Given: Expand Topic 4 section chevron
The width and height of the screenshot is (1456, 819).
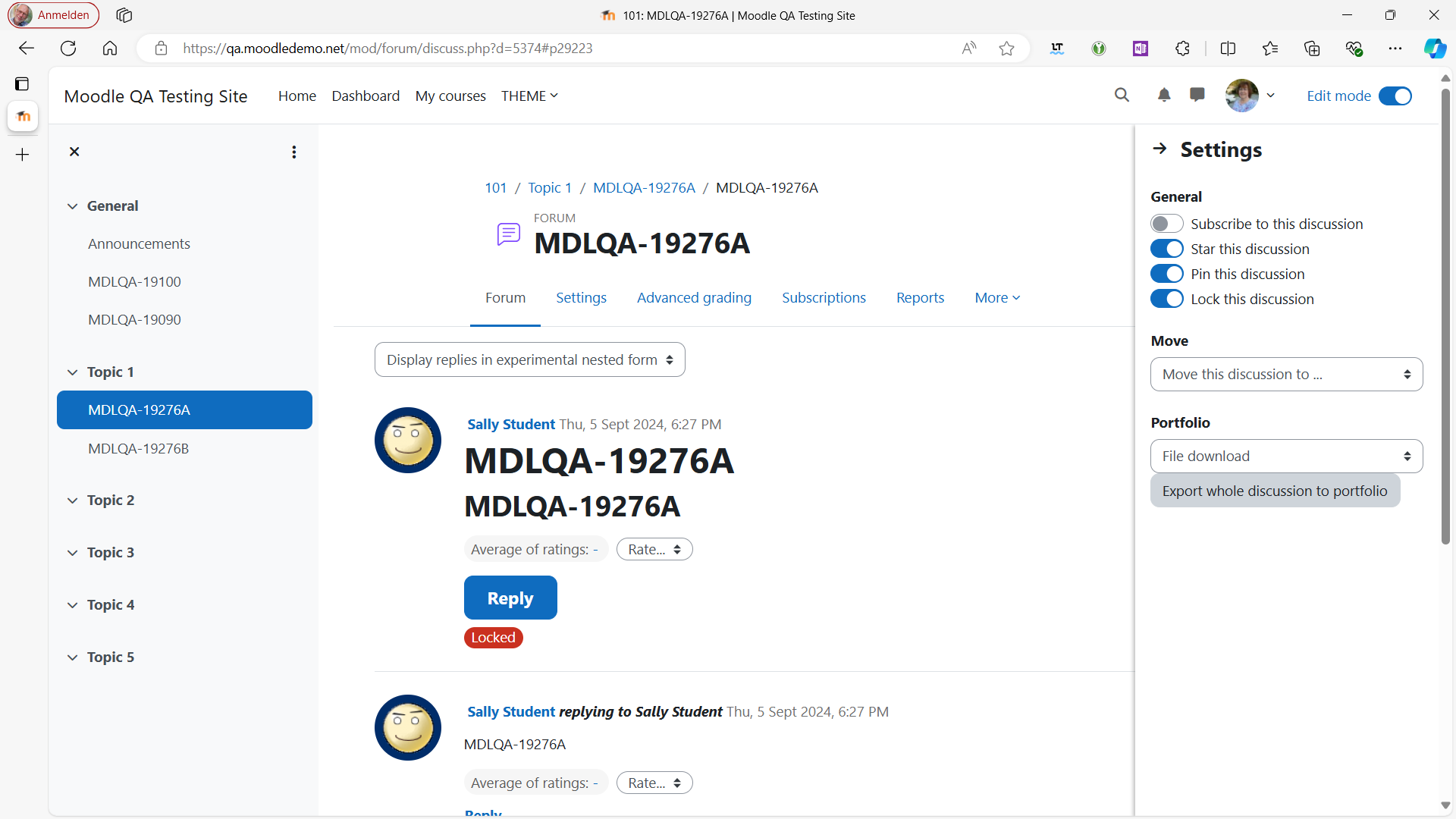Looking at the screenshot, I should coord(72,605).
